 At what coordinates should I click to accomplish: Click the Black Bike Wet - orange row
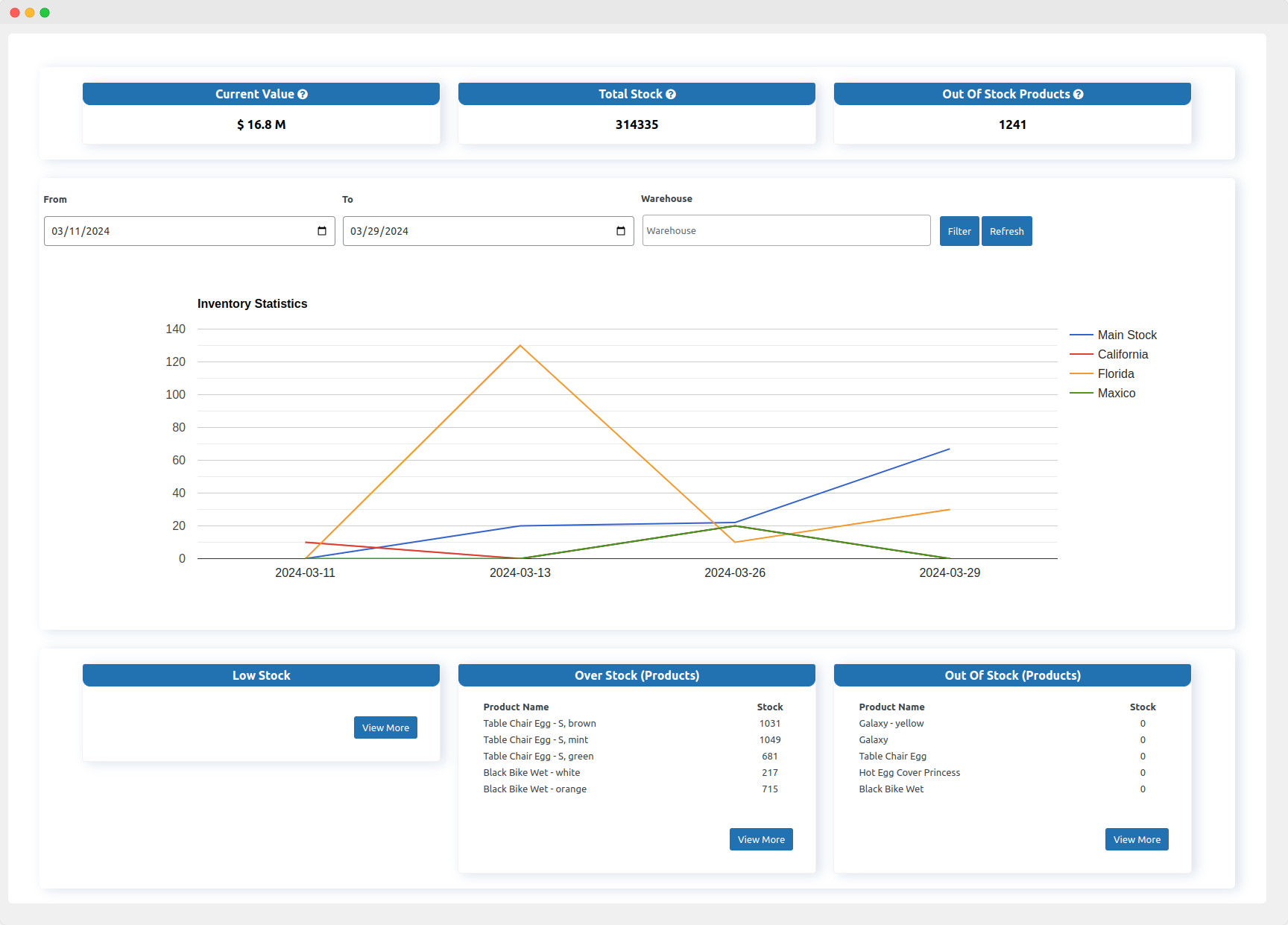[534, 789]
